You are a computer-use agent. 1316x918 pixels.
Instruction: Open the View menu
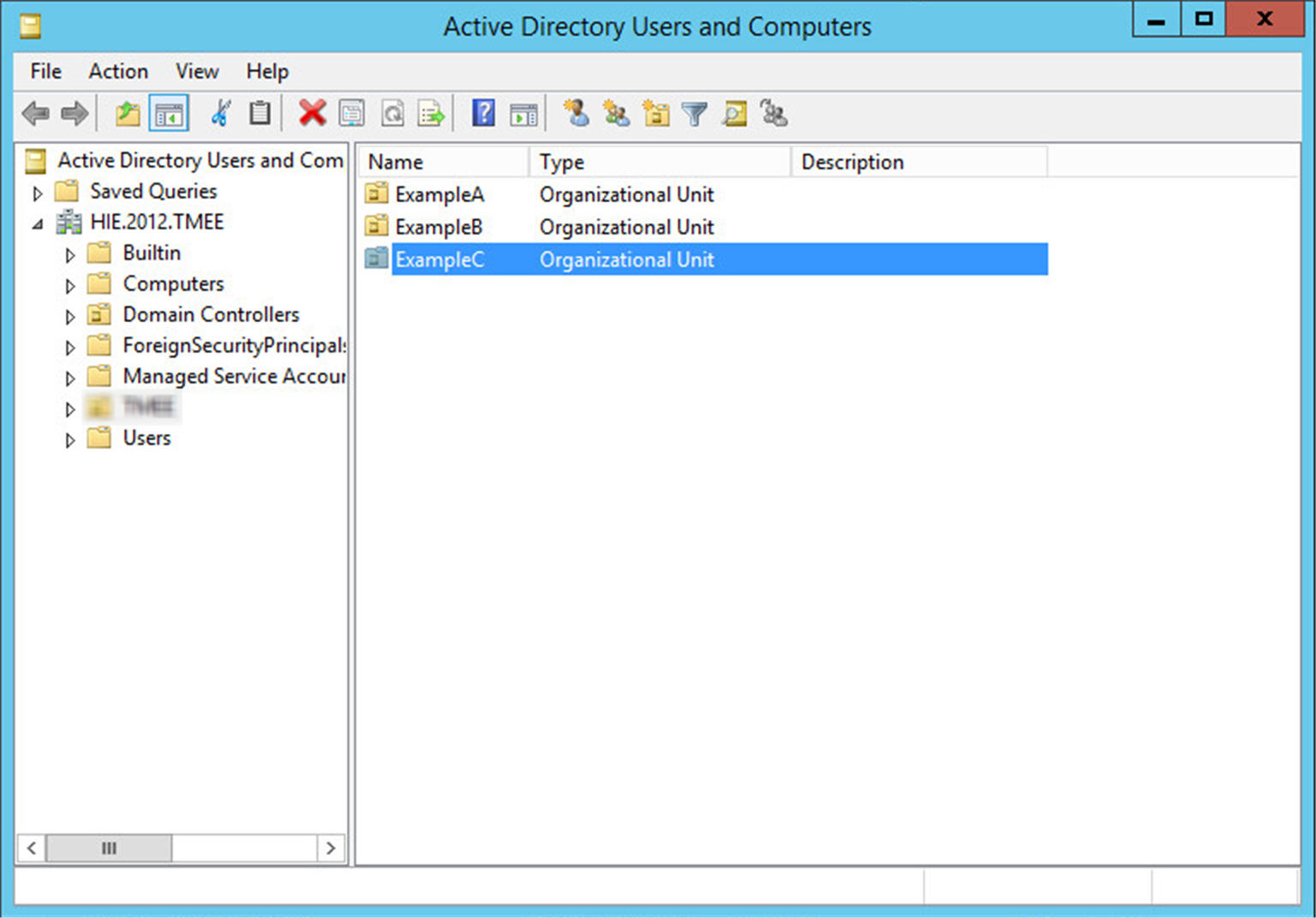pos(197,71)
